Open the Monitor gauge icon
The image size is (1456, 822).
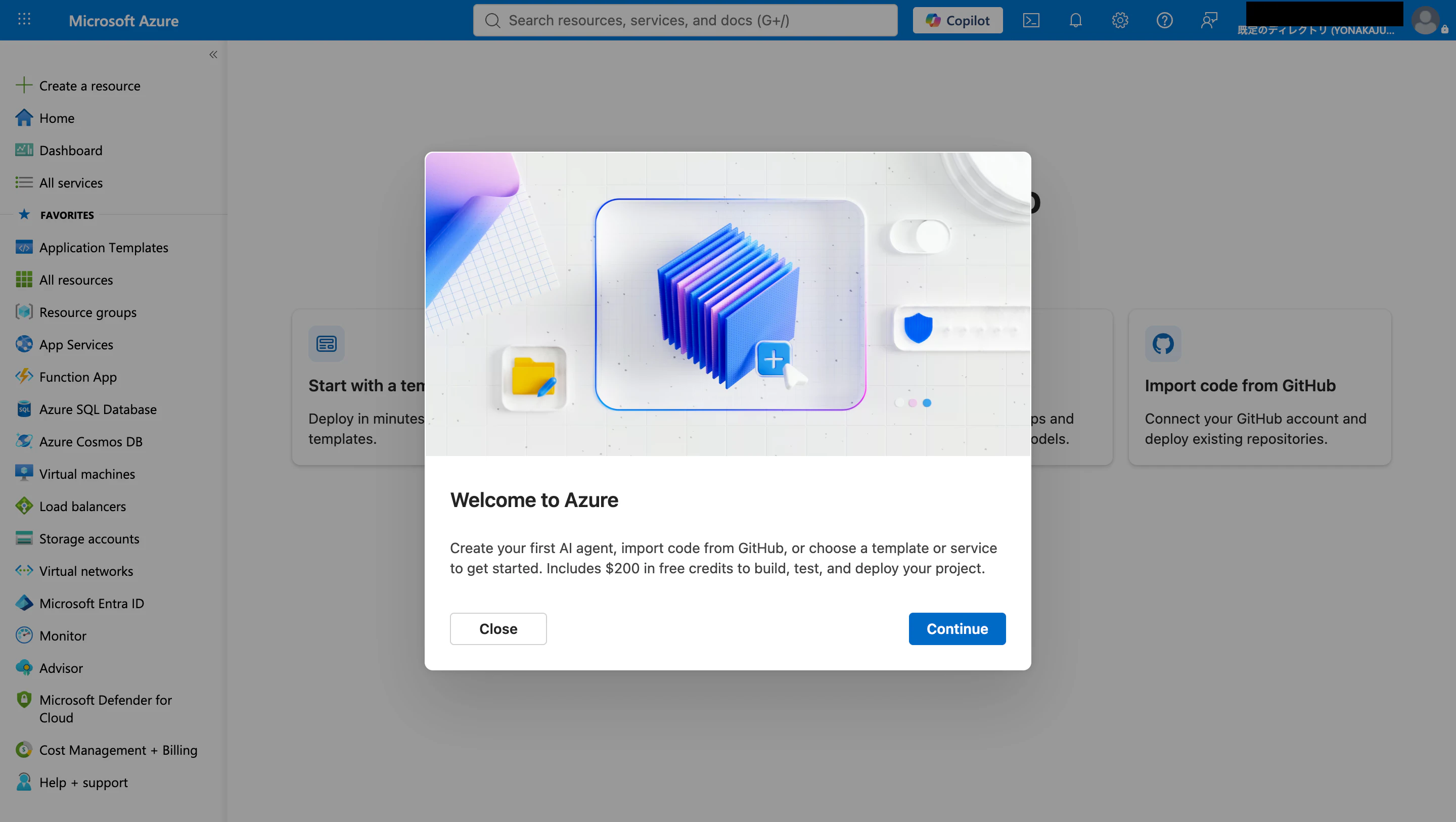click(x=24, y=635)
